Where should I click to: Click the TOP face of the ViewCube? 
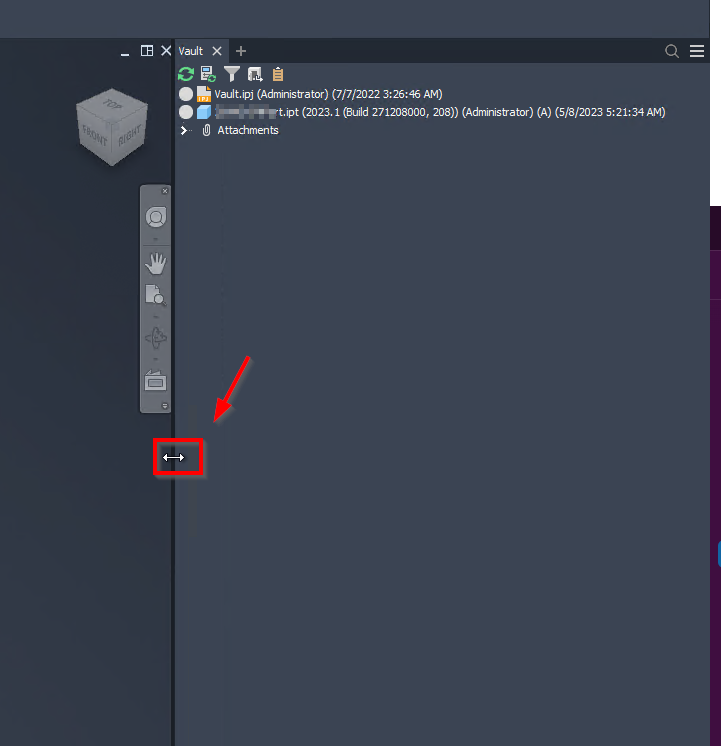coord(112,104)
